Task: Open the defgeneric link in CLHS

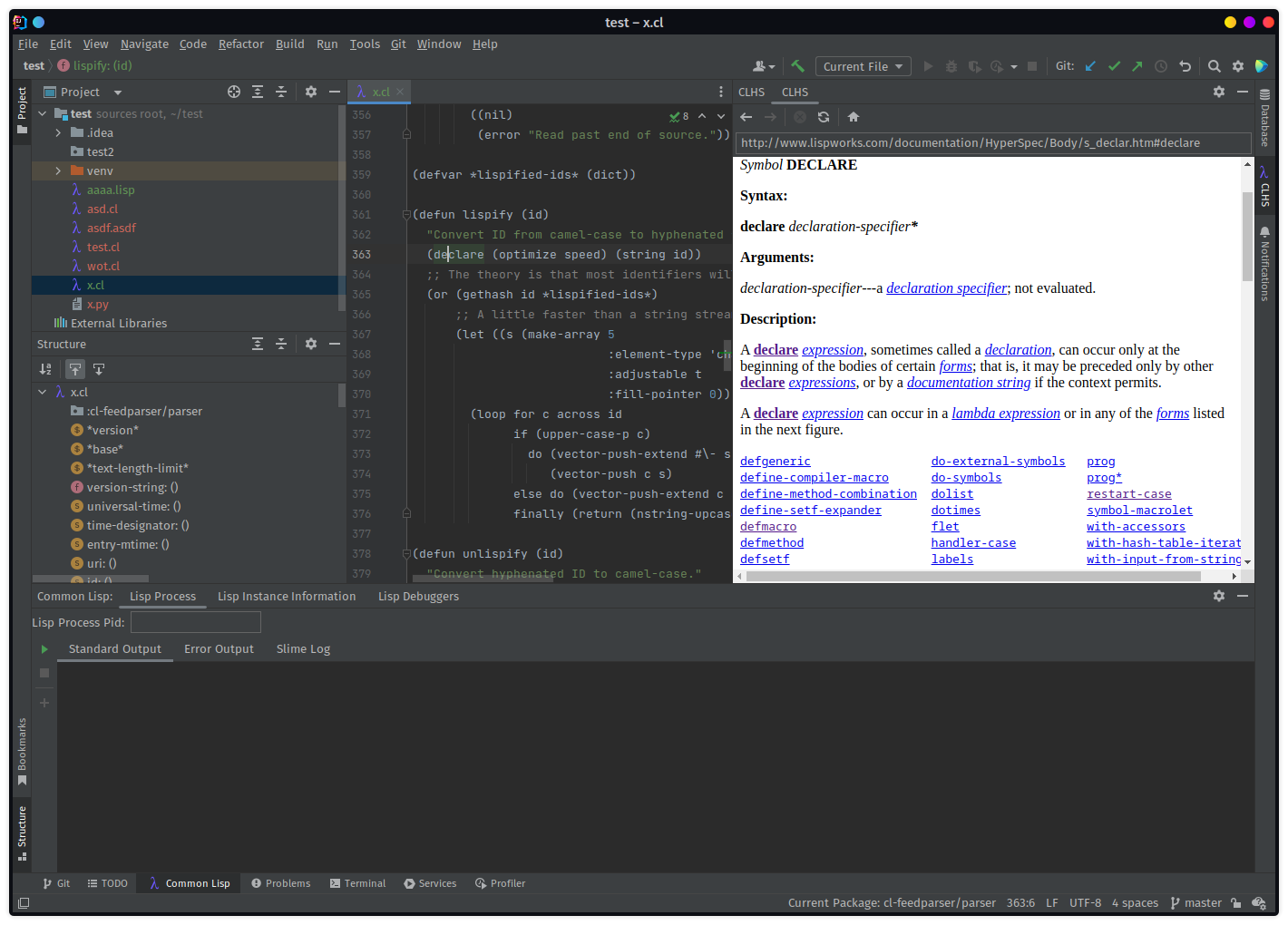Action: coord(775,462)
